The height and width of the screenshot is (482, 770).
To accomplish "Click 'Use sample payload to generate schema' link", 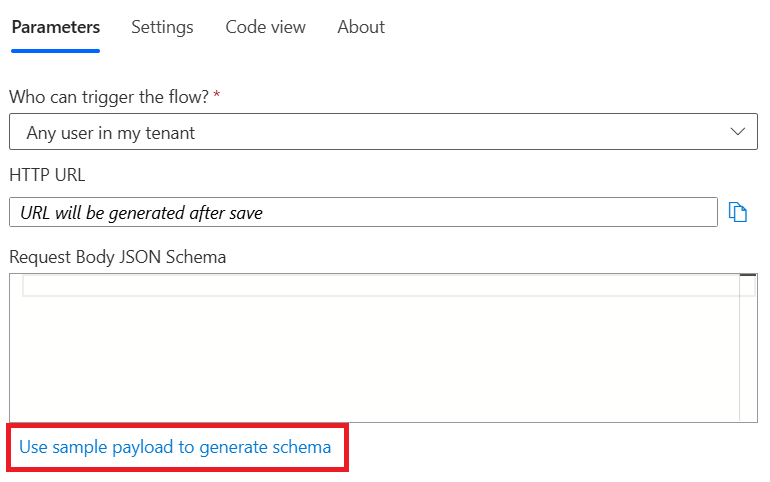I will click(x=175, y=447).
